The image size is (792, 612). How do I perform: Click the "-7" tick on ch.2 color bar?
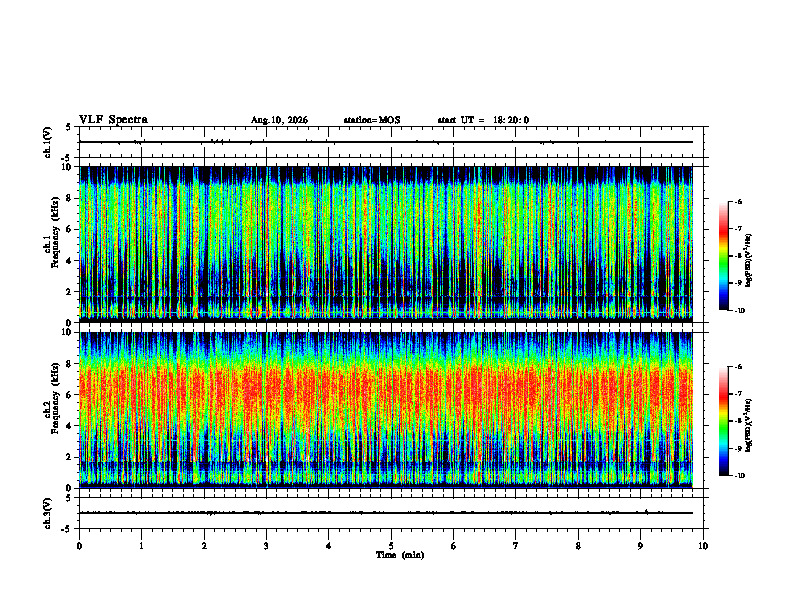point(739,394)
